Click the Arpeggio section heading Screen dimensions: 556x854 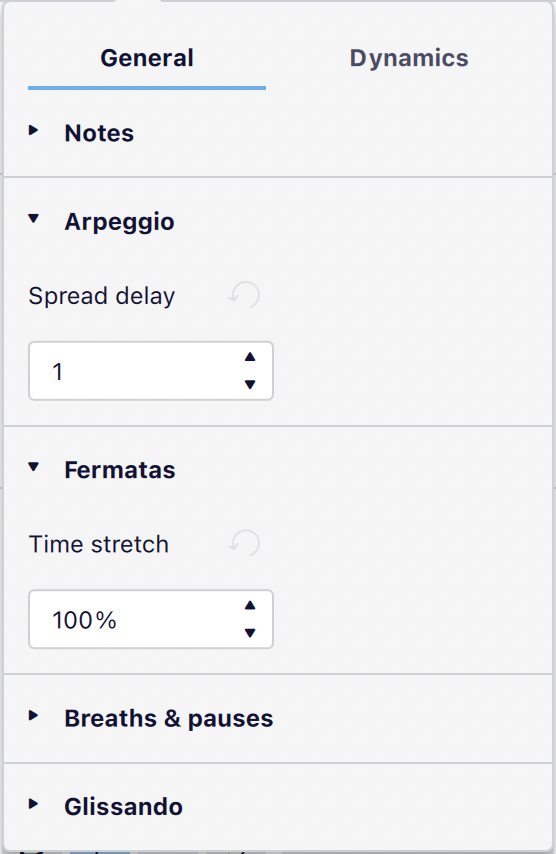point(119,222)
